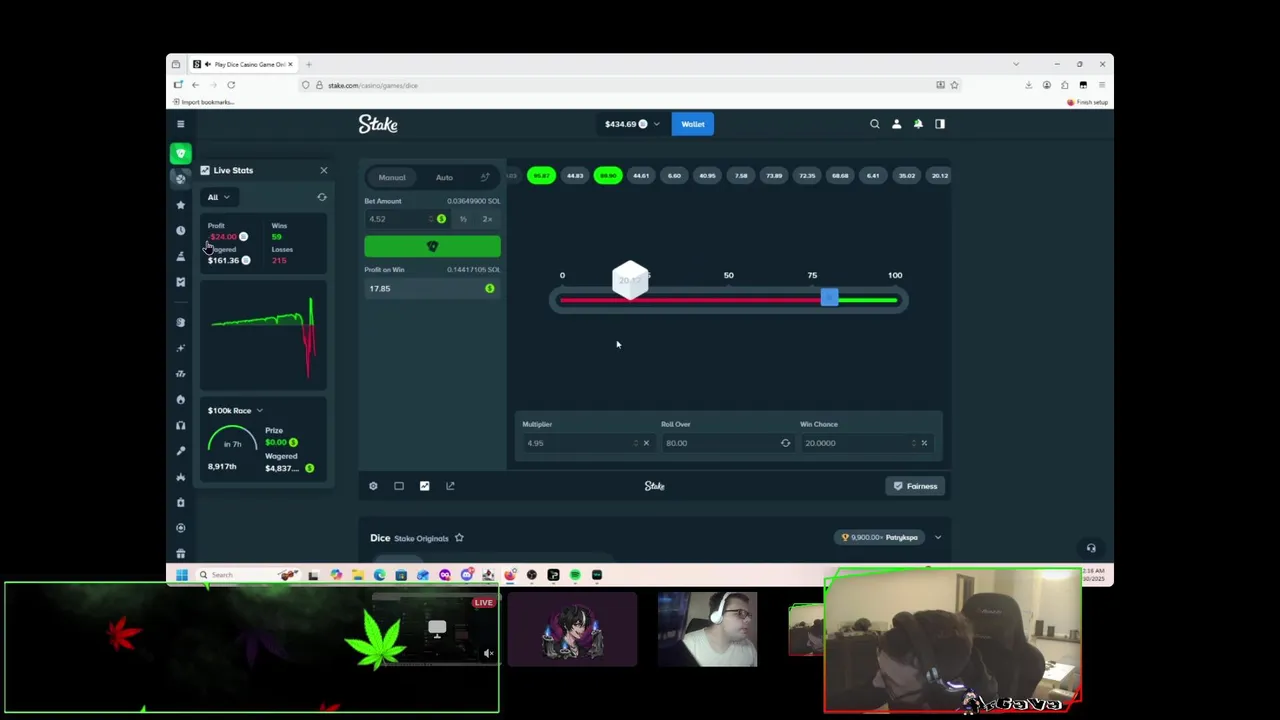
Task: Click the green section of dice slider
Action: coord(868,300)
